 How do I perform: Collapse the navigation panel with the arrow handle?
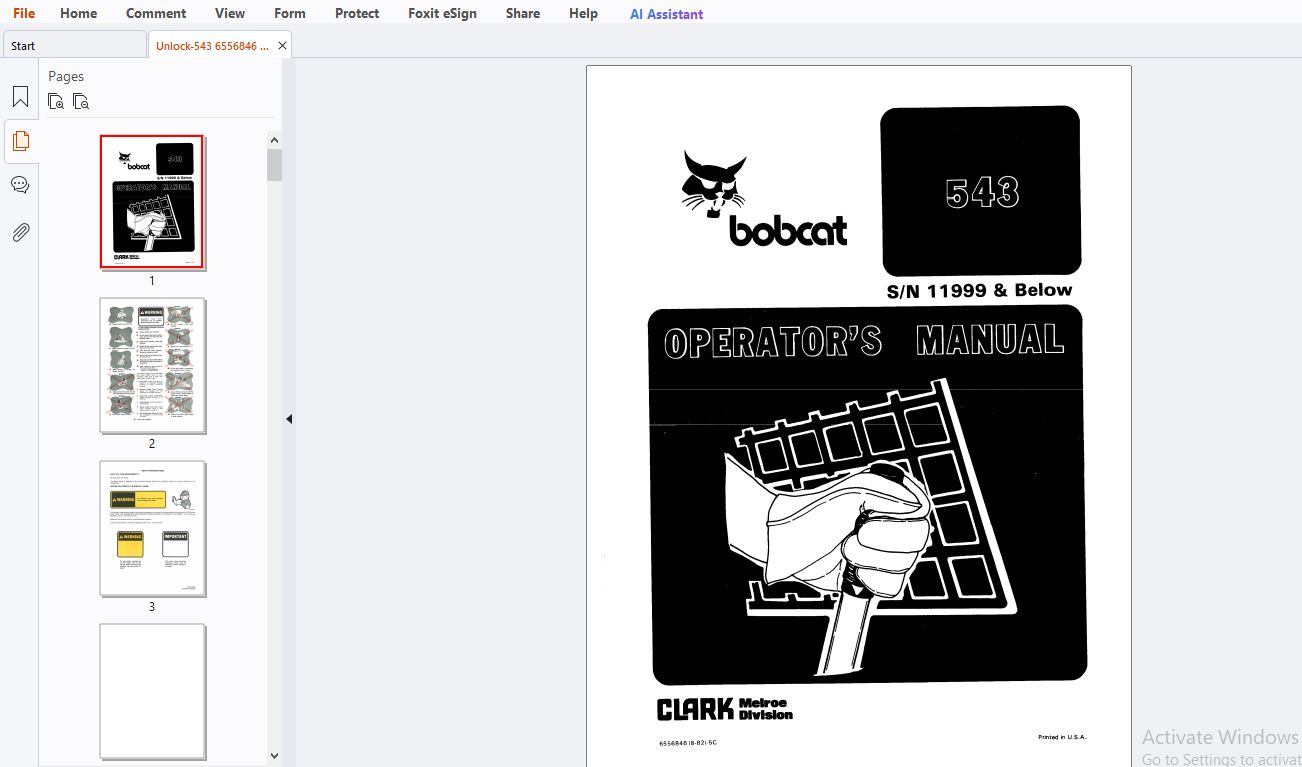(289, 419)
